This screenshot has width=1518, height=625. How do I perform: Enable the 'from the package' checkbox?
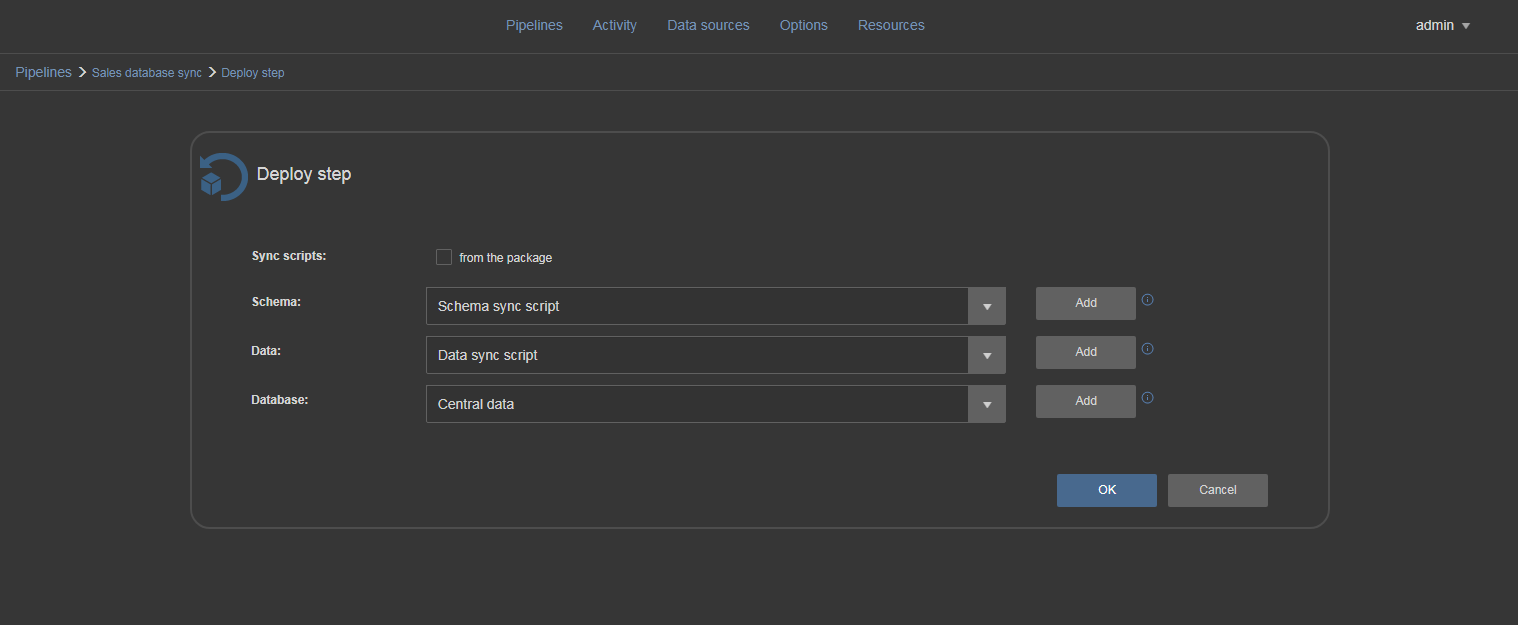pyautogui.click(x=444, y=257)
